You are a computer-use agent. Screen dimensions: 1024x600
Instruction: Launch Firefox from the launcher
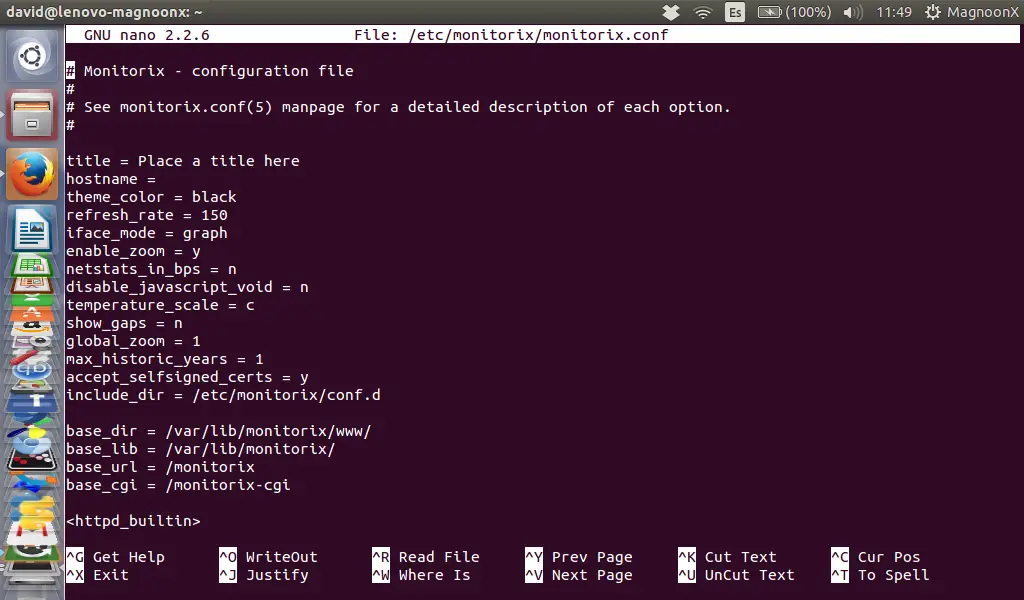[x=31, y=174]
